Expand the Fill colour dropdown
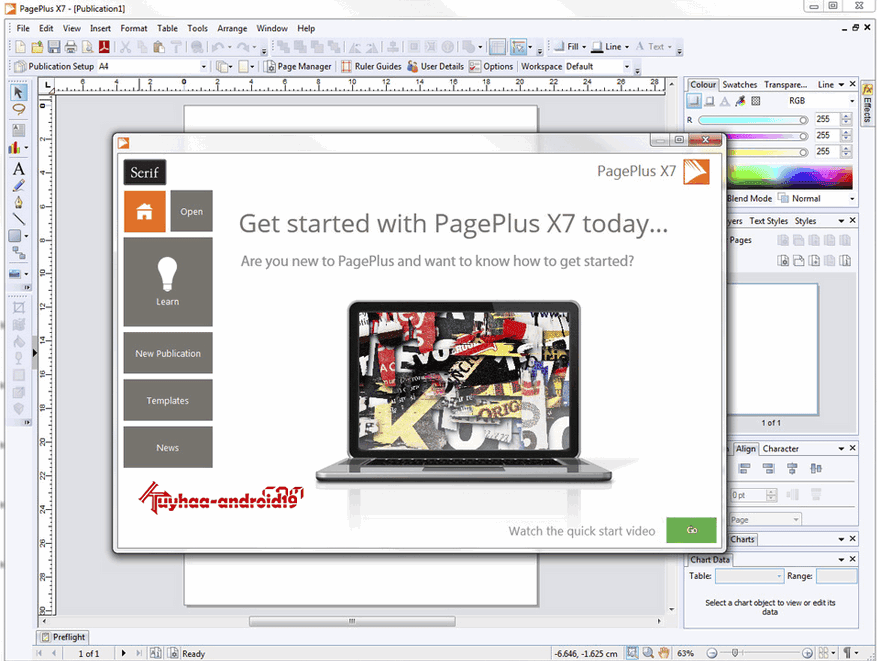Viewport: 877px width, 661px height. (x=583, y=47)
